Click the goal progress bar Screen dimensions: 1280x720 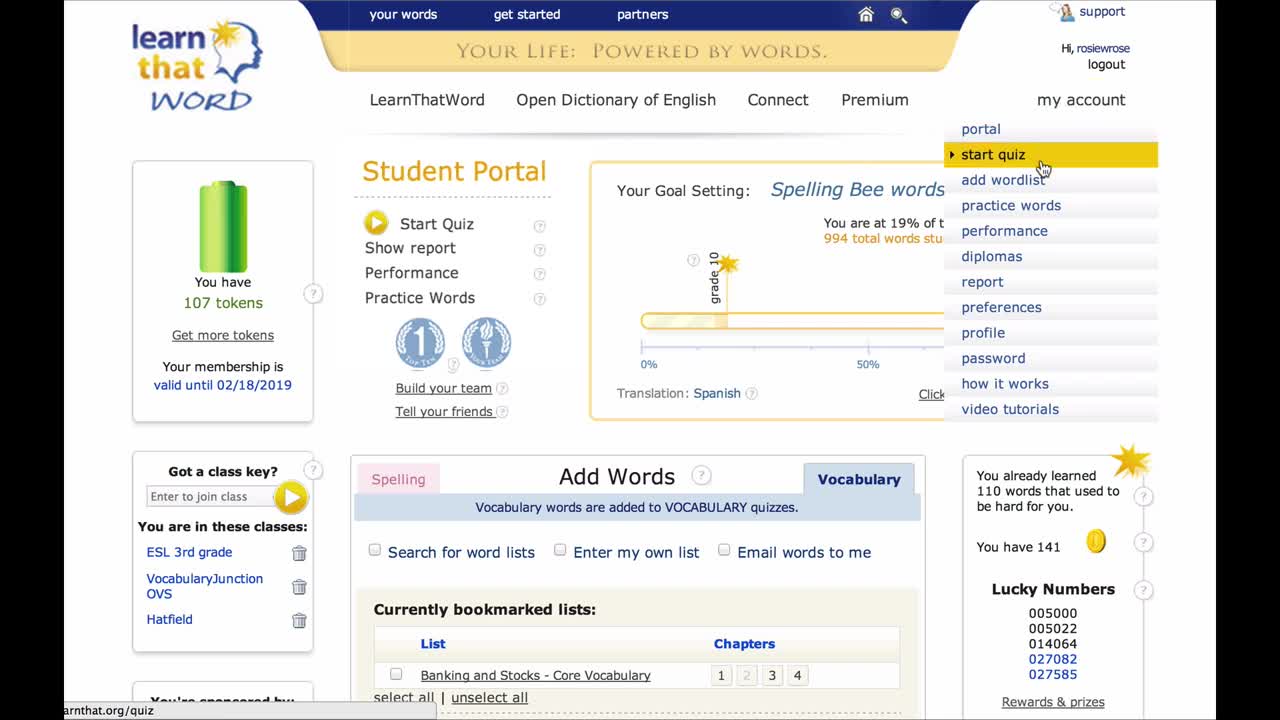[792, 321]
